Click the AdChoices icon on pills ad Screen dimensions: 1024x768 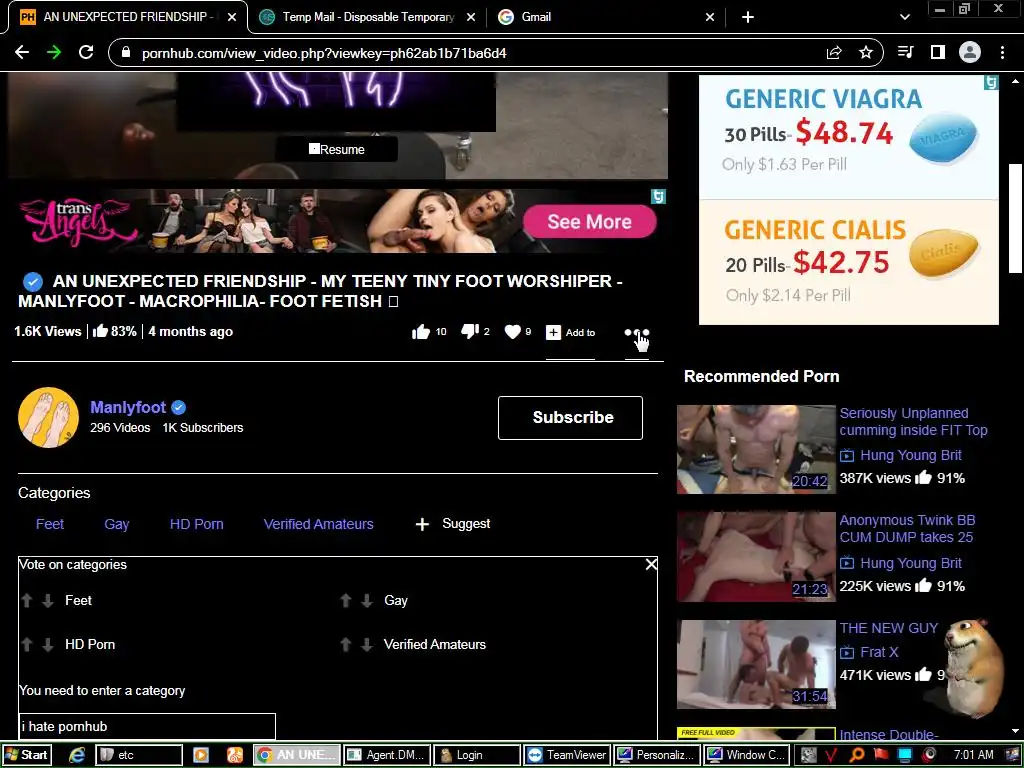[x=991, y=82]
